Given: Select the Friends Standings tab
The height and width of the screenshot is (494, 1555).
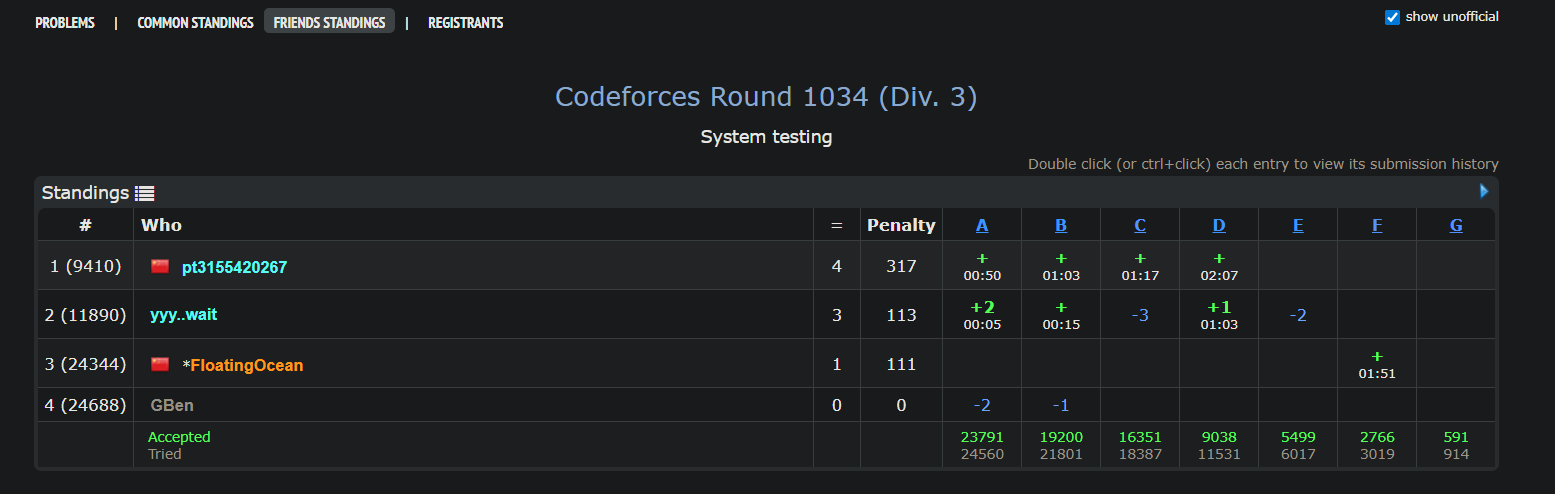Looking at the screenshot, I should pos(329,23).
